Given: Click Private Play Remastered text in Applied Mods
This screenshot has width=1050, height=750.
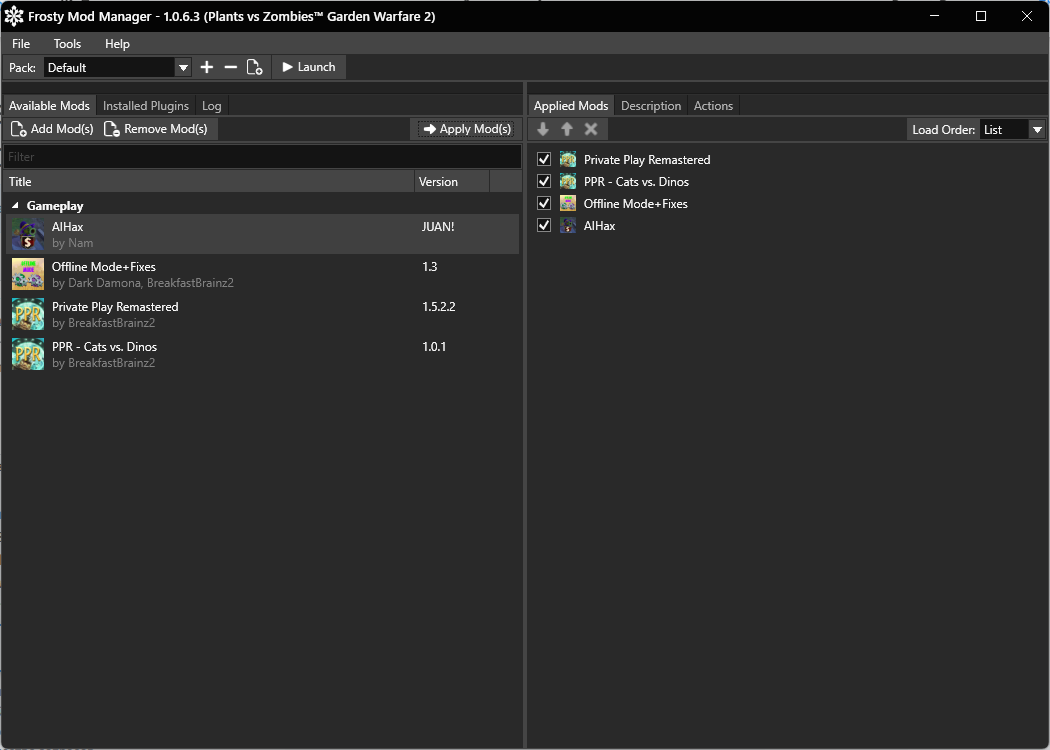Looking at the screenshot, I should pyautogui.click(x=647, y=159).
